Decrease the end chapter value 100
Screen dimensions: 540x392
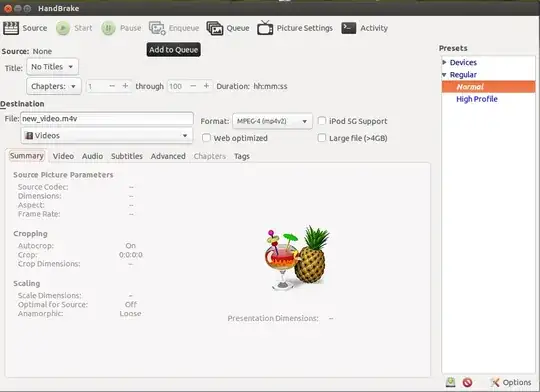(x=193, y=86)
